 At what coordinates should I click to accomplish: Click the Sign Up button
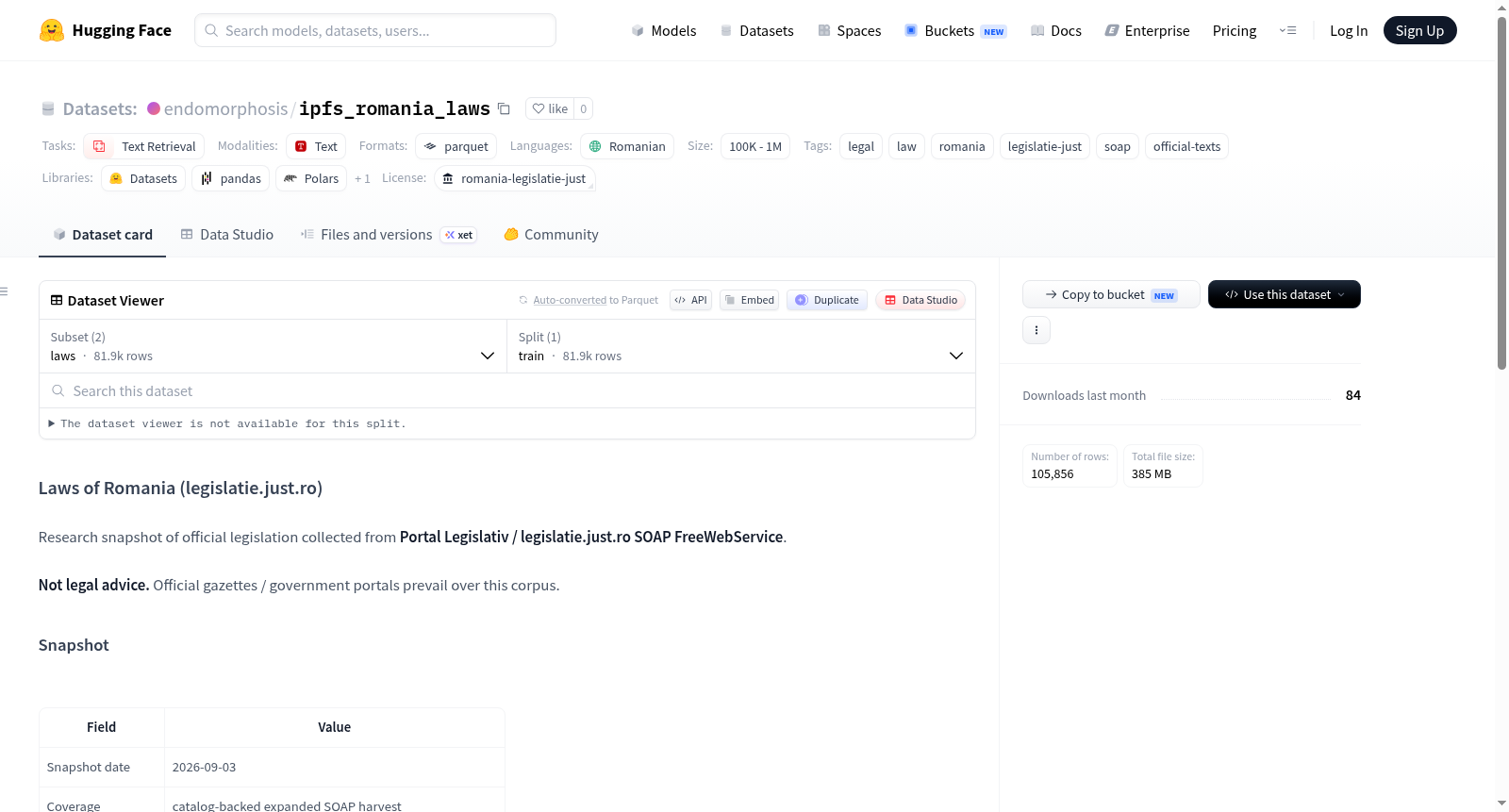click(1419, 30)
